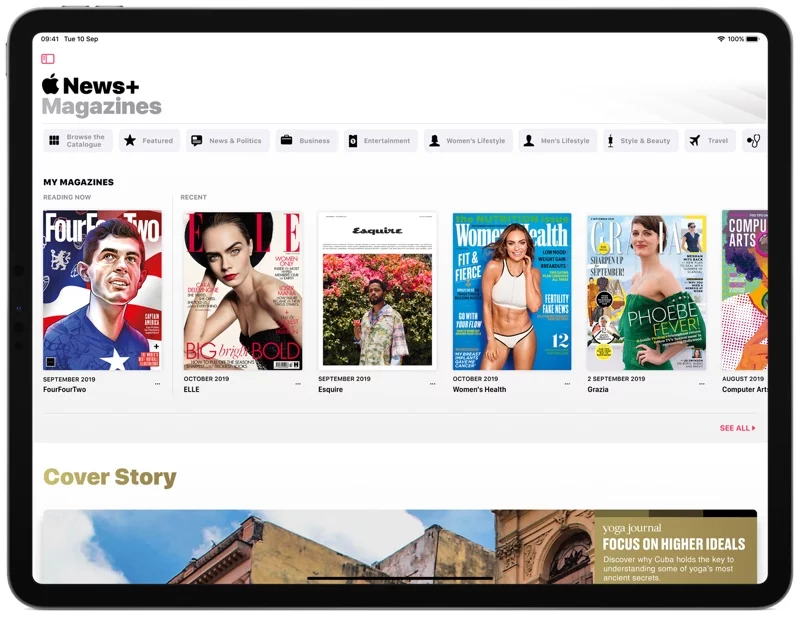800x618 pixels.
Task: Open the ELLE October 2019 cover
Action: (243, 291)
